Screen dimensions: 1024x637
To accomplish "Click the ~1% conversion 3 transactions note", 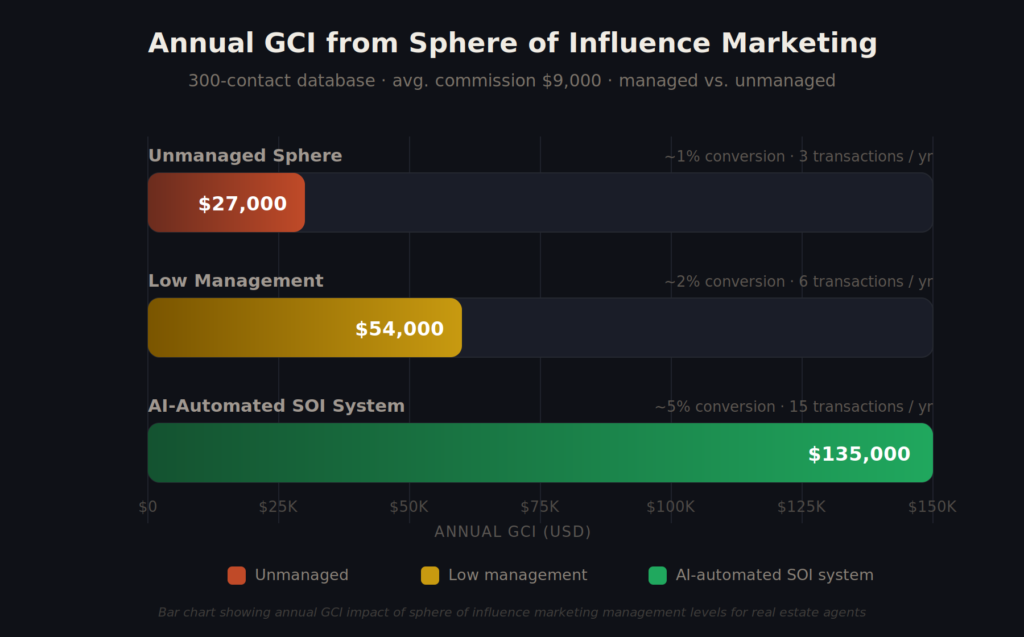I will tap(799, 157).
